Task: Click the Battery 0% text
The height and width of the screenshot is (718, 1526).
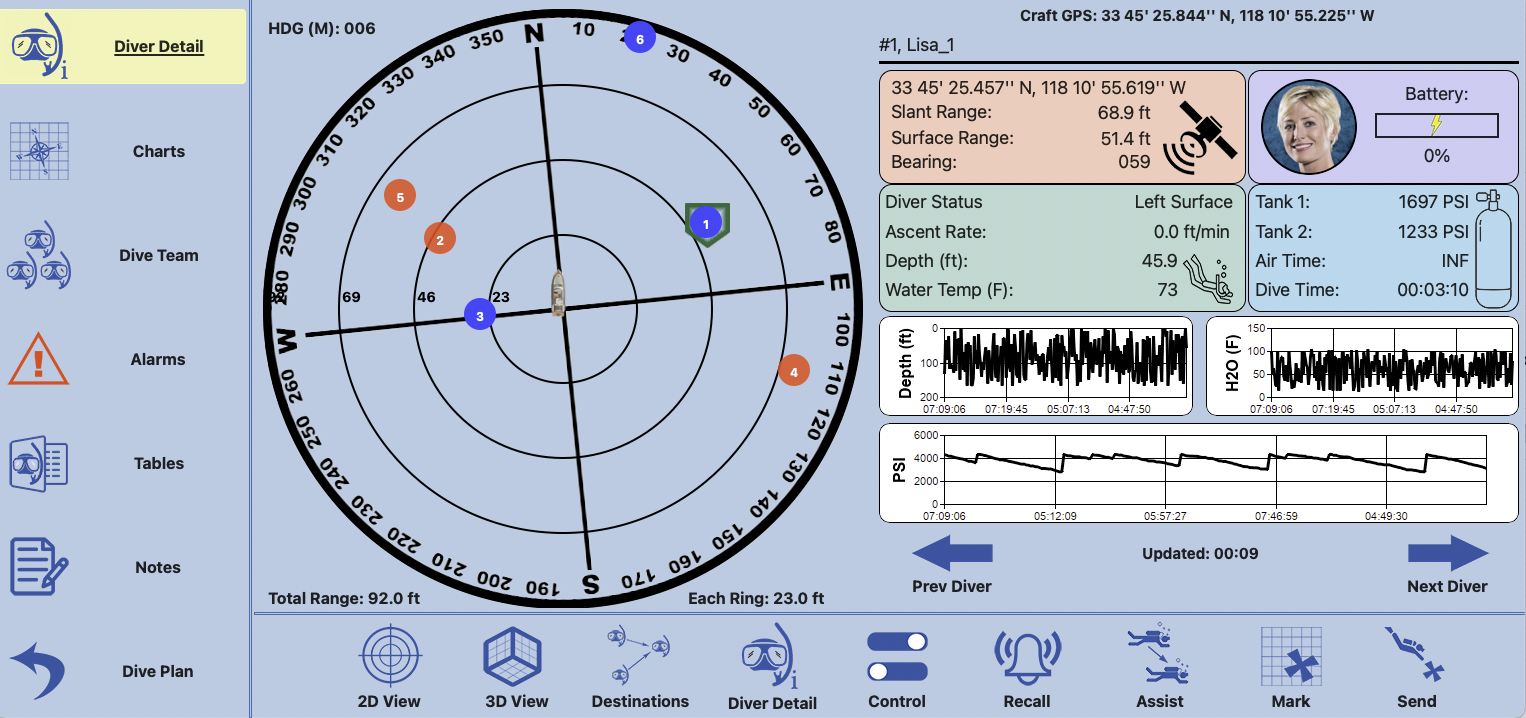Action: 1436,155
